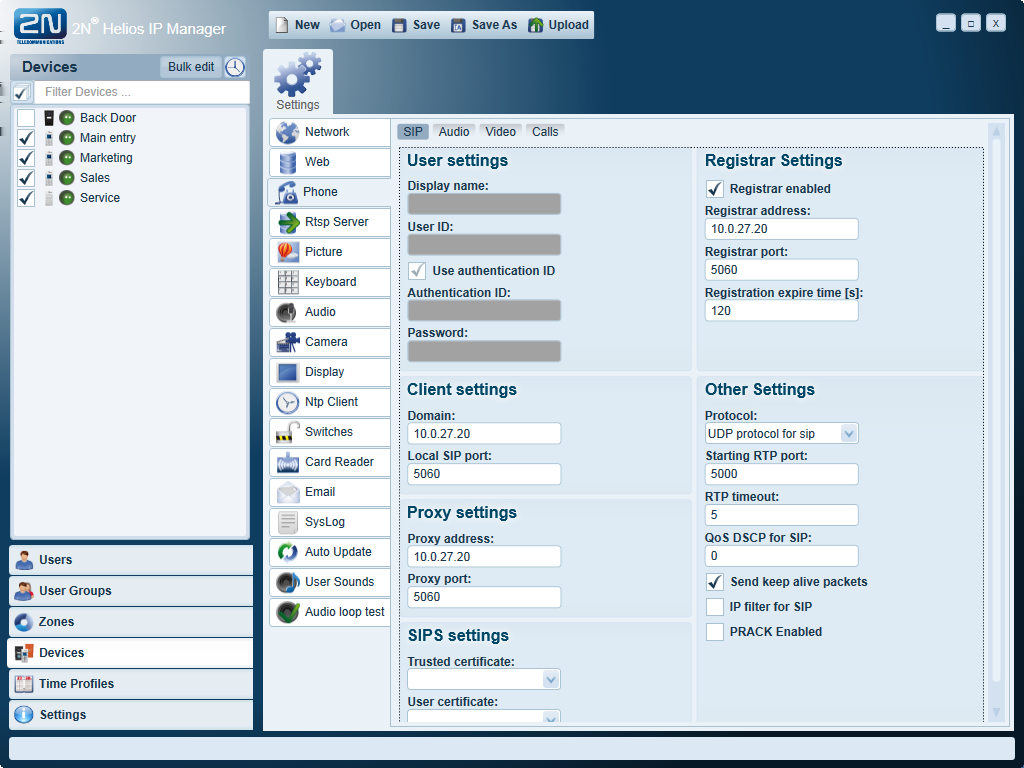1024x768 pixels.
Task: Click the Registrar port field
Action: pyautogui.click(x=782, y=270)
